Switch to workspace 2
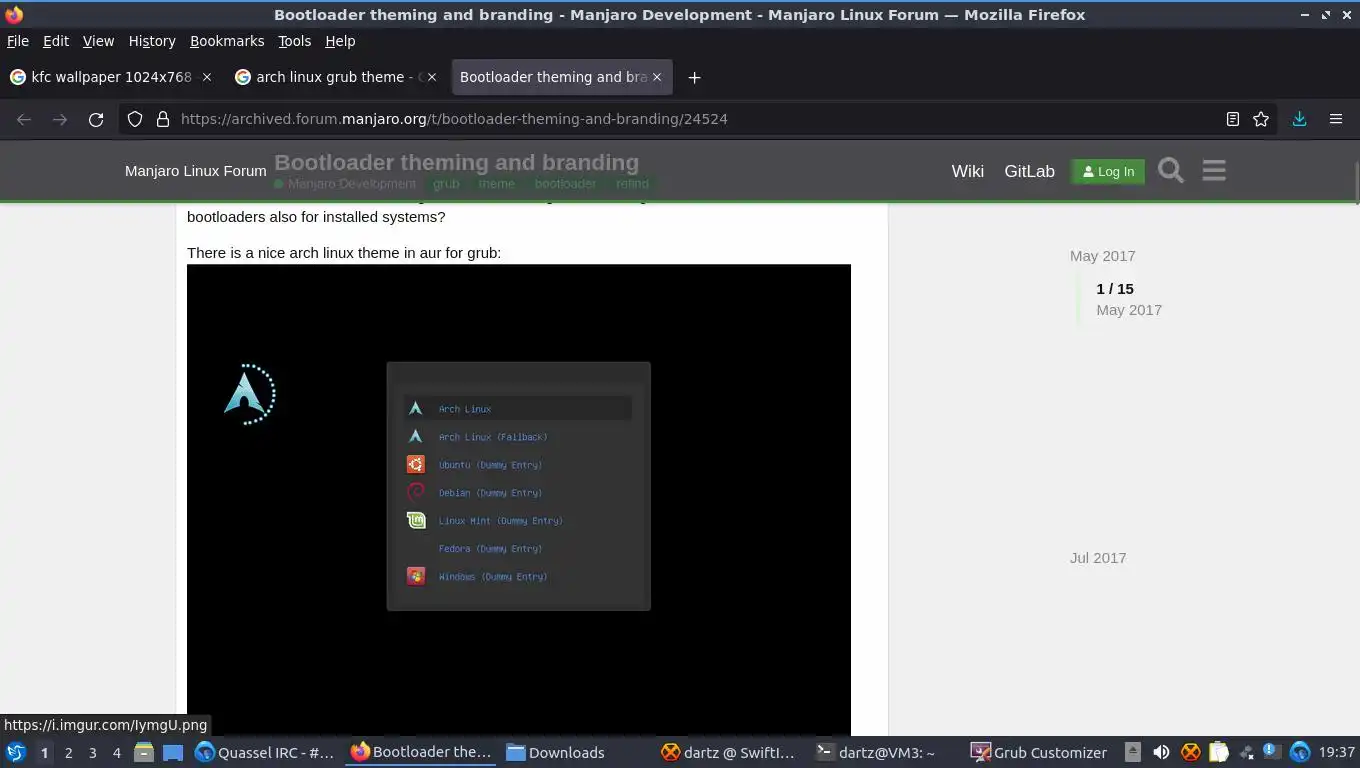The height and width of the screenshot is (768, 1360). tap(68, 752)
